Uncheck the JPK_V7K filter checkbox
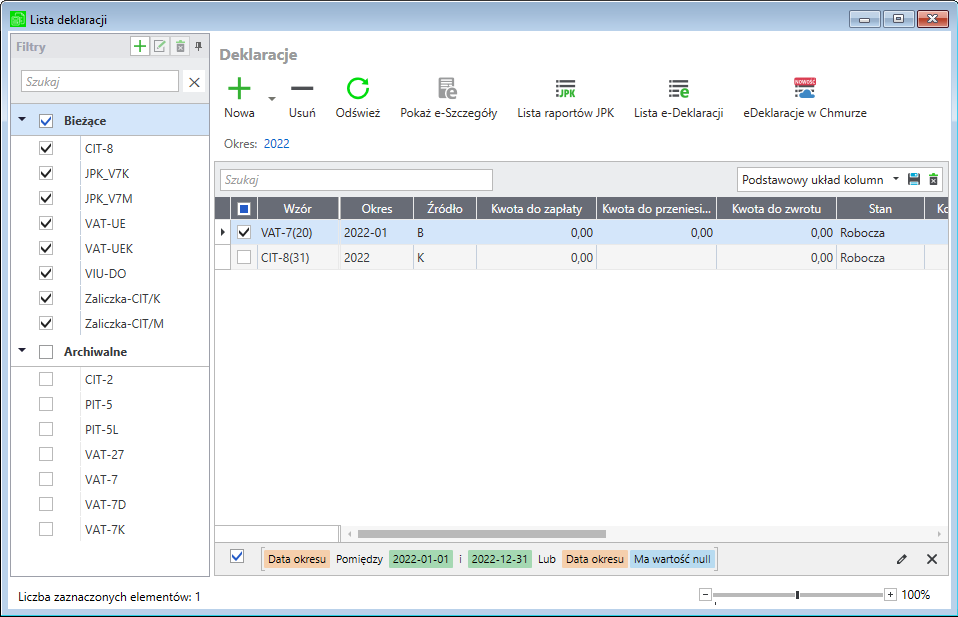958x617 pixels. 45,173
